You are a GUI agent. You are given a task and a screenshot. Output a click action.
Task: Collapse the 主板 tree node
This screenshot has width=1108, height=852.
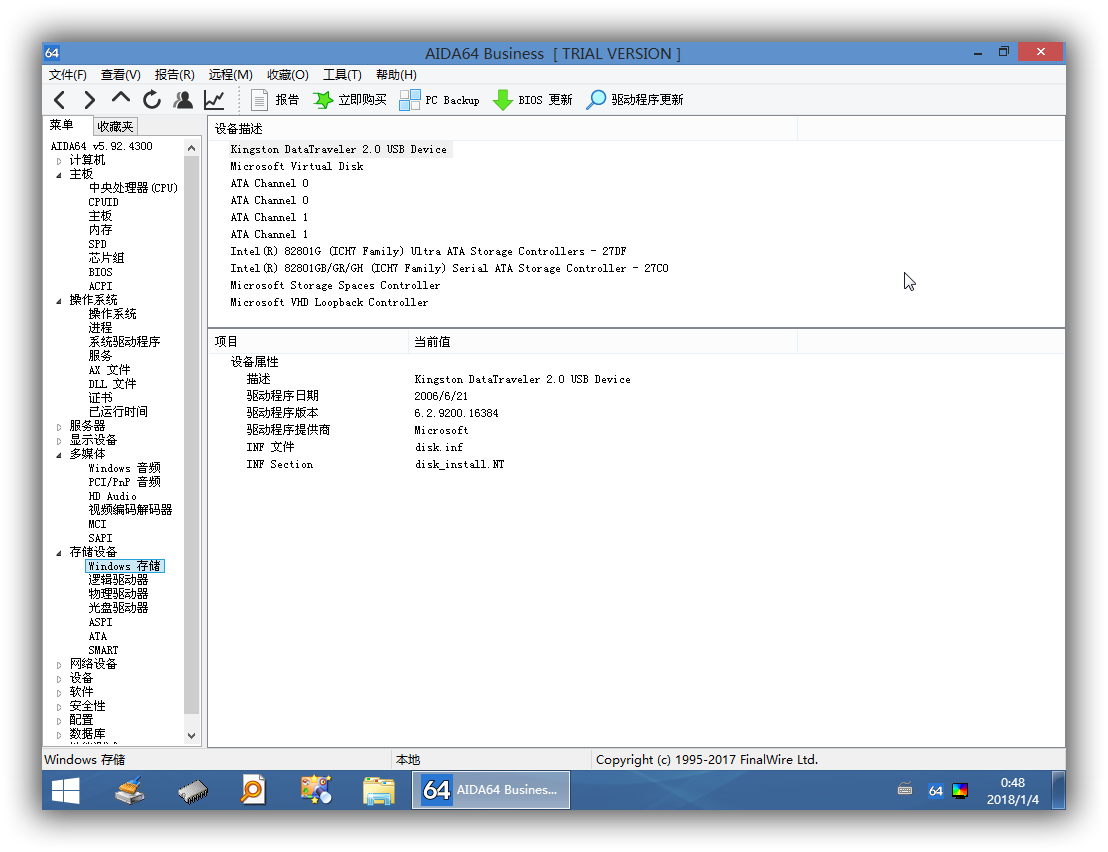tap(59, 174)
